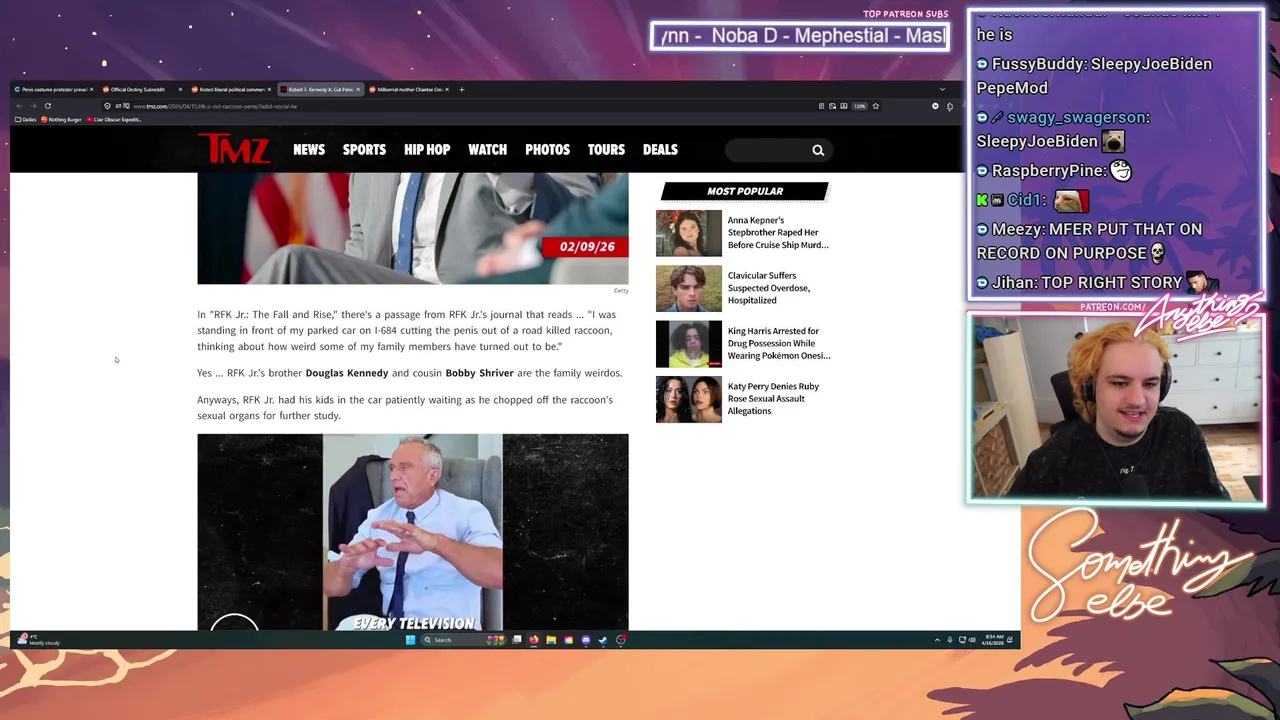The image size is (1280, 720).
Task: Open the PHOTOS section
Action: pyautogui.click(x=547, y=149)
